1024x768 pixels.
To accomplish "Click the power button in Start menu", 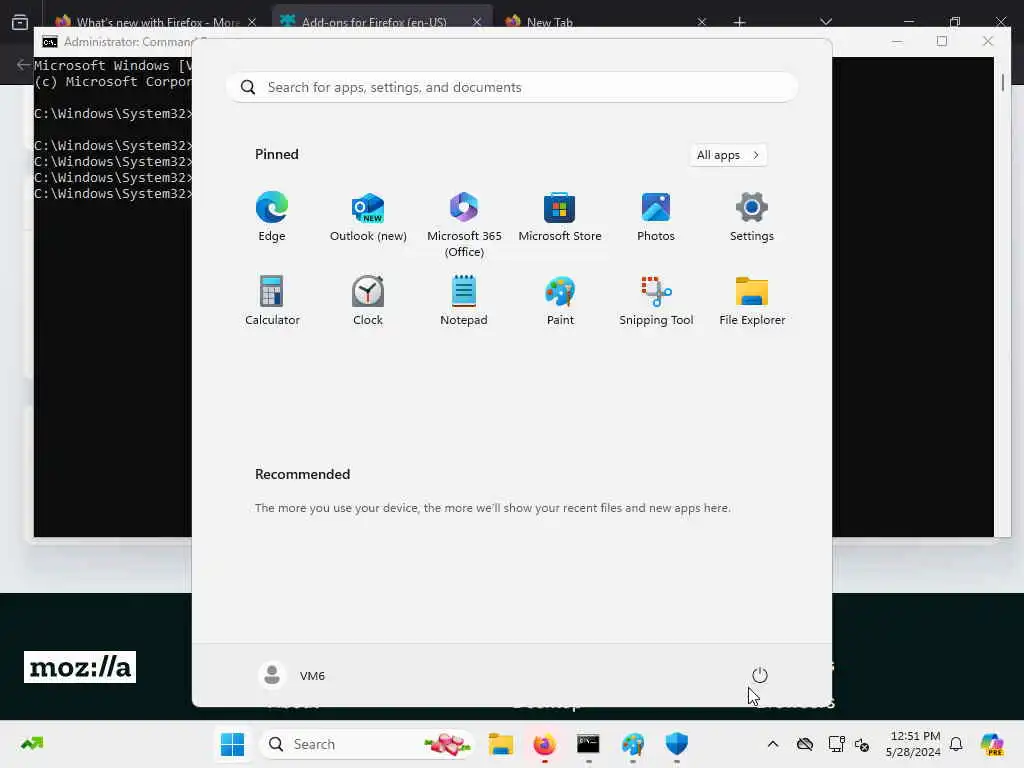I will click(760, 675).
